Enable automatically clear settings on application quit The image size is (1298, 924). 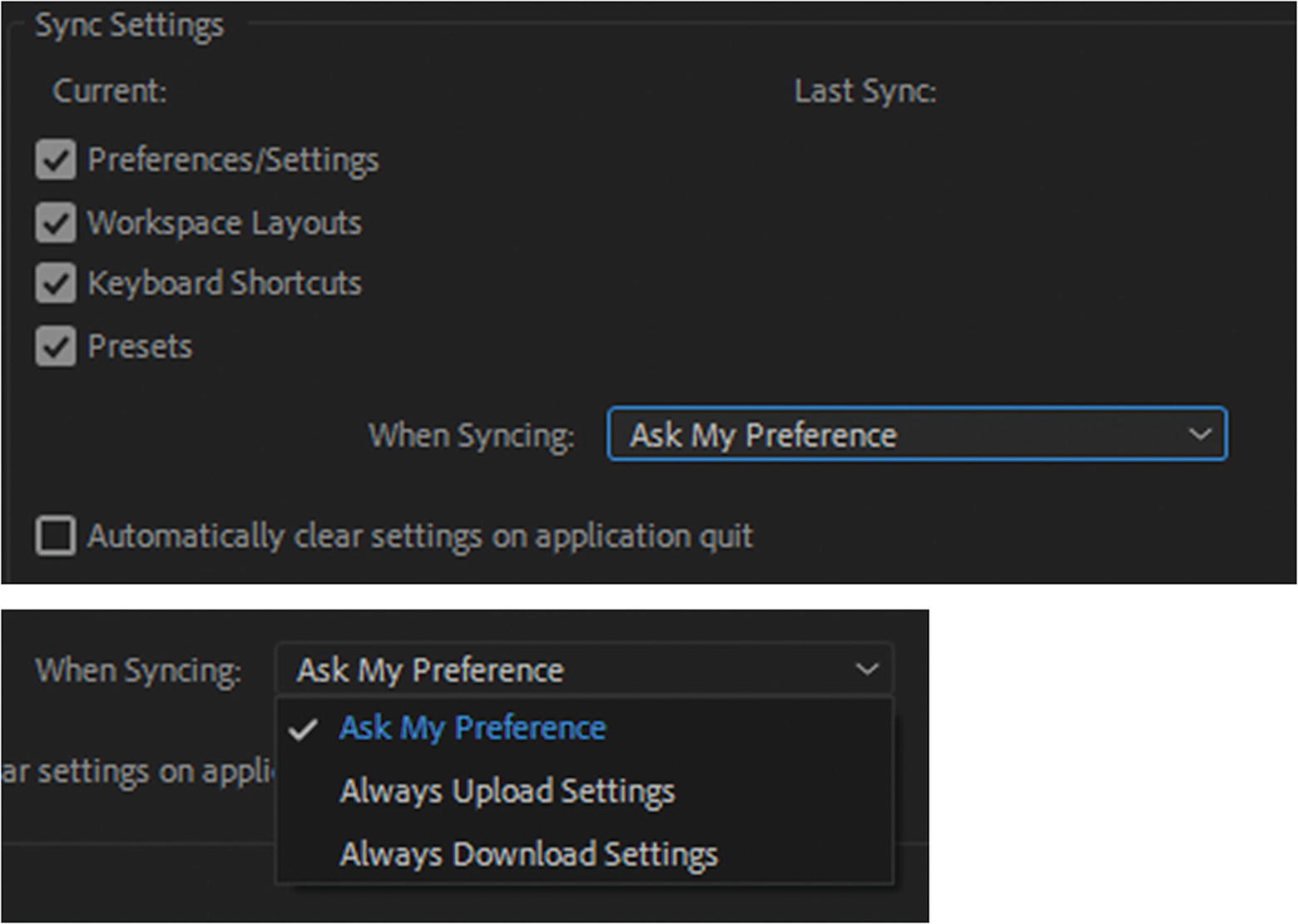point(56,536)
